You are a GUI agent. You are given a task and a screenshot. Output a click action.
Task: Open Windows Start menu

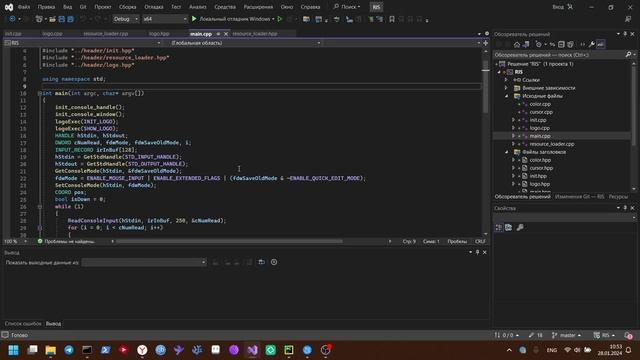point(13,350)
